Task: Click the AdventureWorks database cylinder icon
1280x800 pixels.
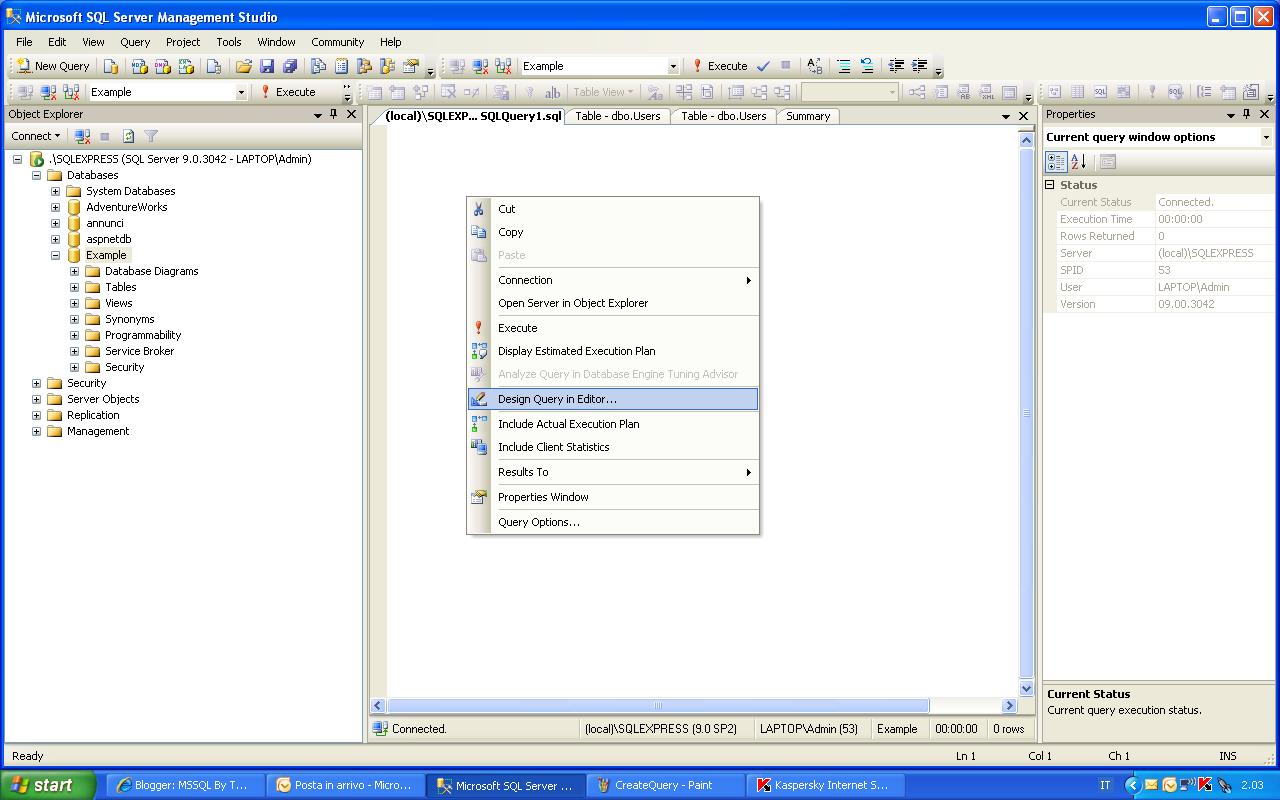Action: coord(74,207)
